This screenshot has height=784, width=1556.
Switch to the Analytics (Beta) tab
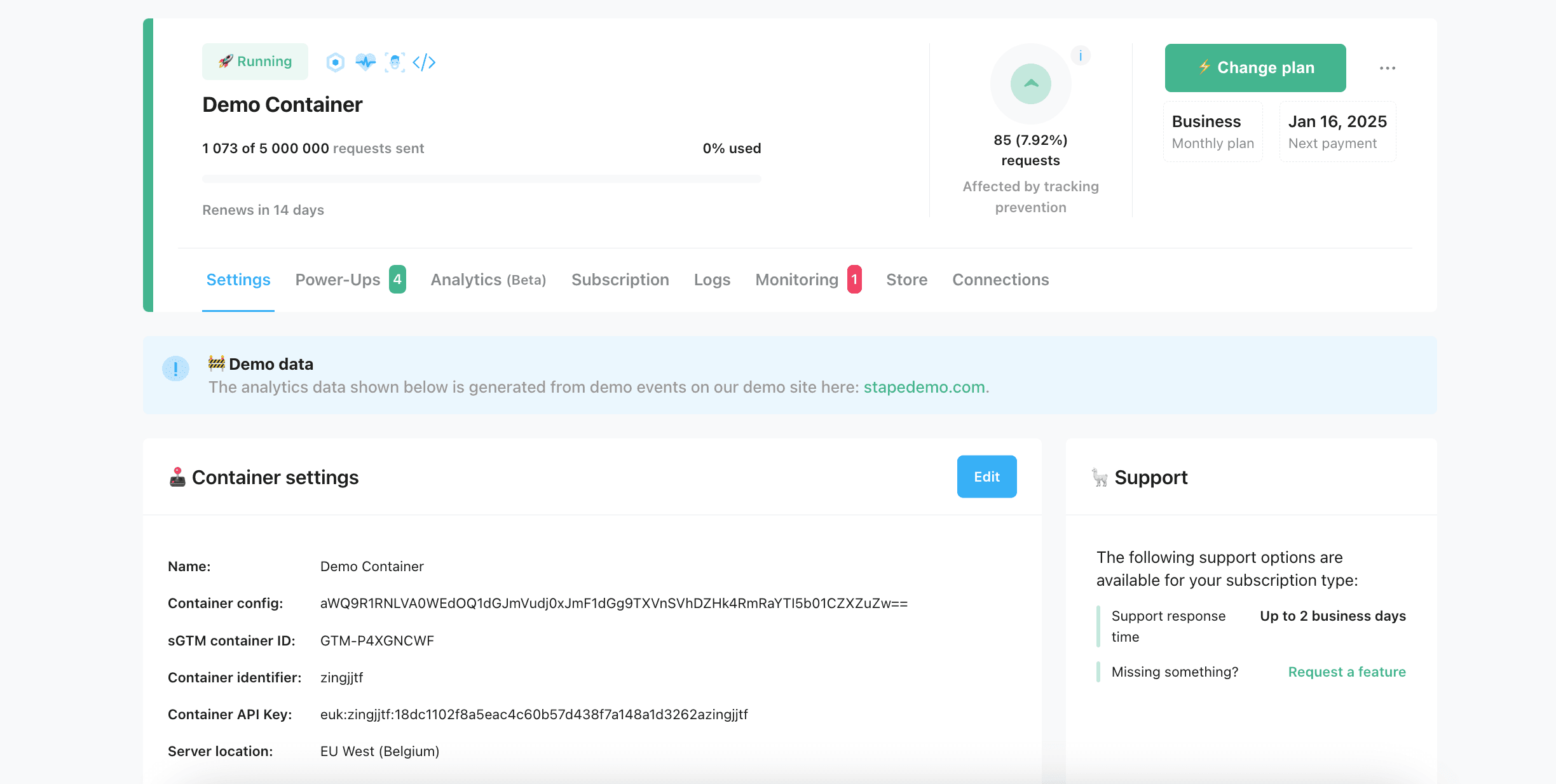(x=488, y=280)
